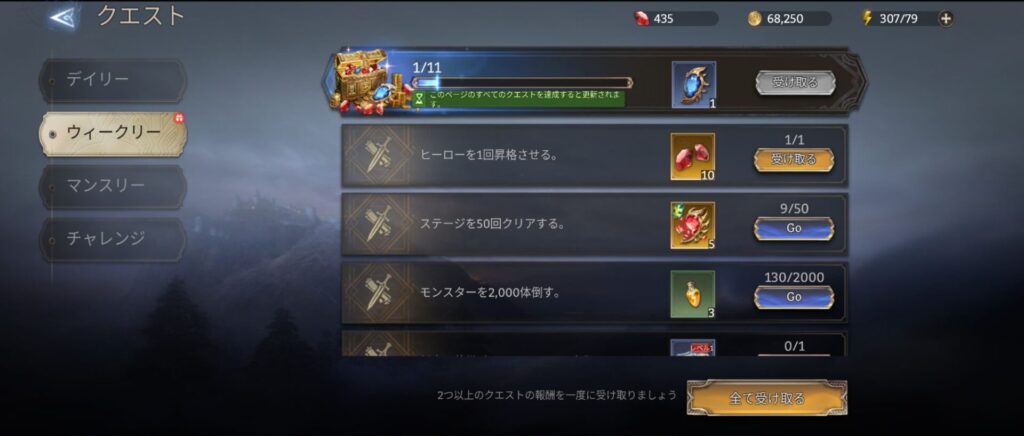Click the 1/11 quest progress bar

point(522,83)
